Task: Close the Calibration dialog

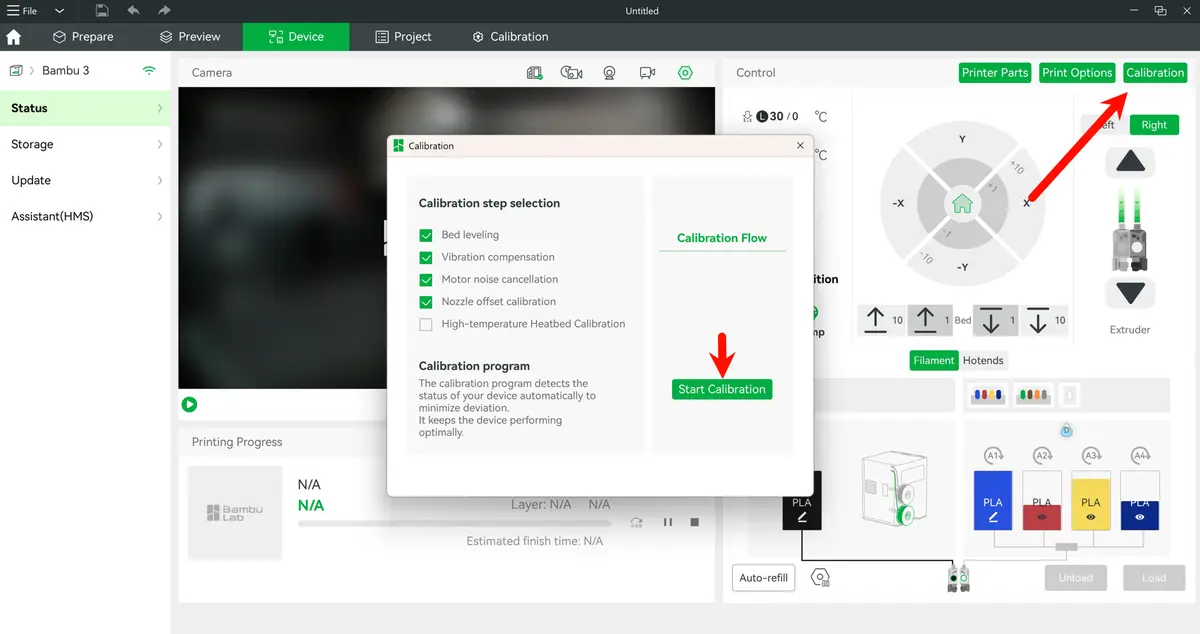Action: (800, 146)
